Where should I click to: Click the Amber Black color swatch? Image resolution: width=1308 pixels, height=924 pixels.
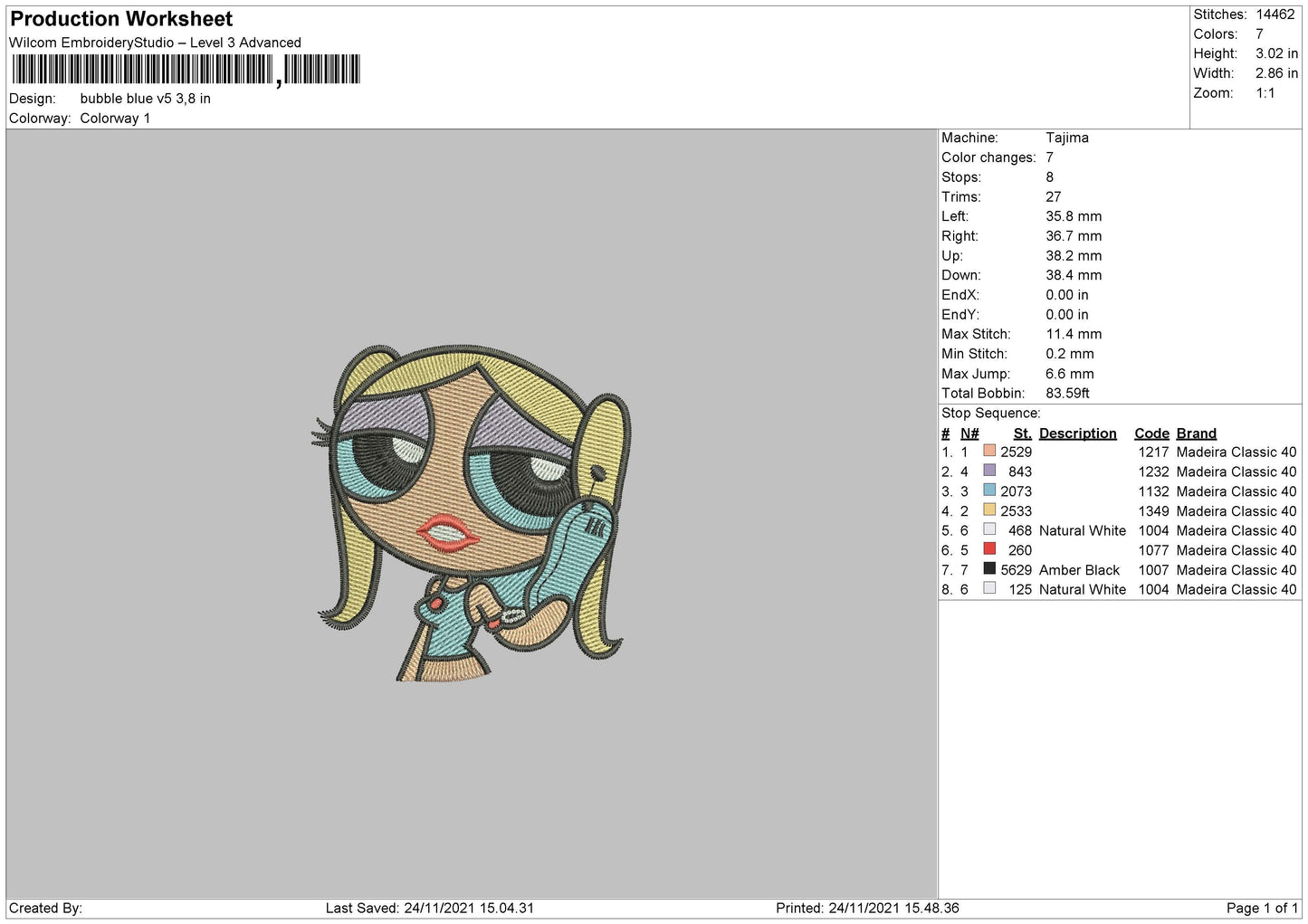coord(989,568)
